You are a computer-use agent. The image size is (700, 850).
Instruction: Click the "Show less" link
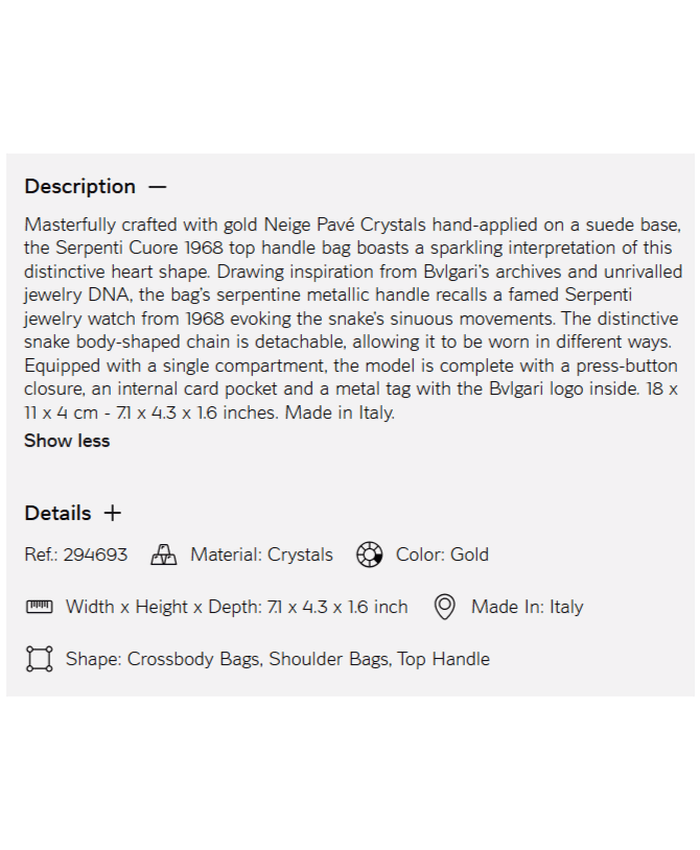point(67,441)
